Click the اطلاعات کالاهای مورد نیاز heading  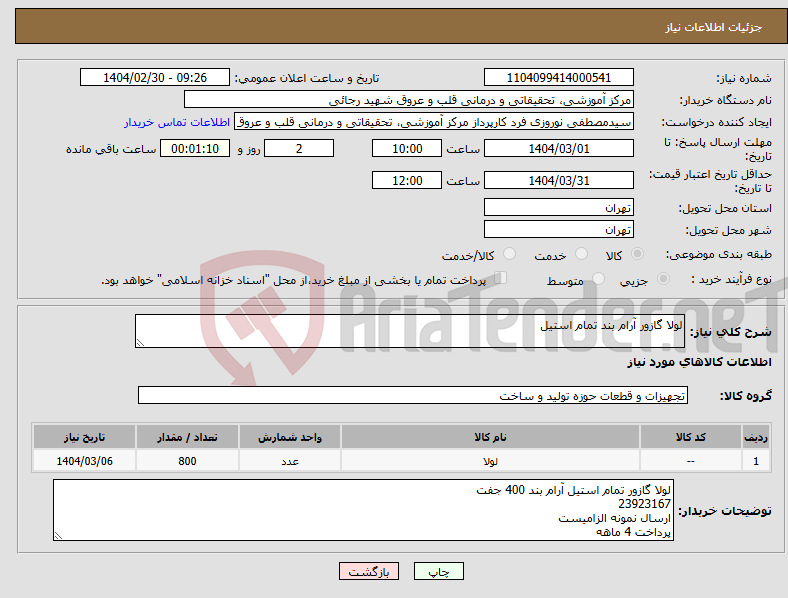coord(699,362)
